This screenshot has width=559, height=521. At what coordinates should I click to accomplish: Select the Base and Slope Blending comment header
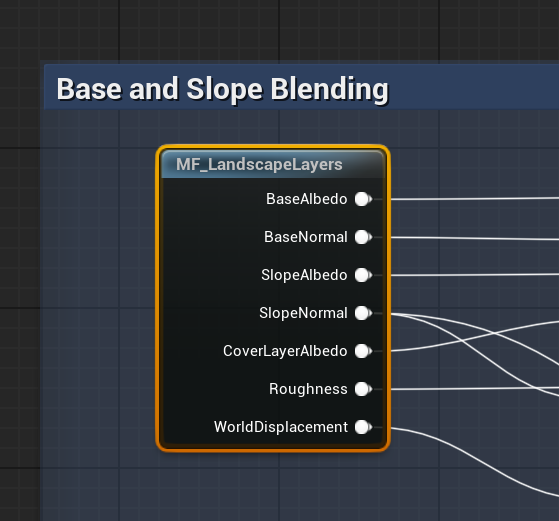click(x=301, y=87)
